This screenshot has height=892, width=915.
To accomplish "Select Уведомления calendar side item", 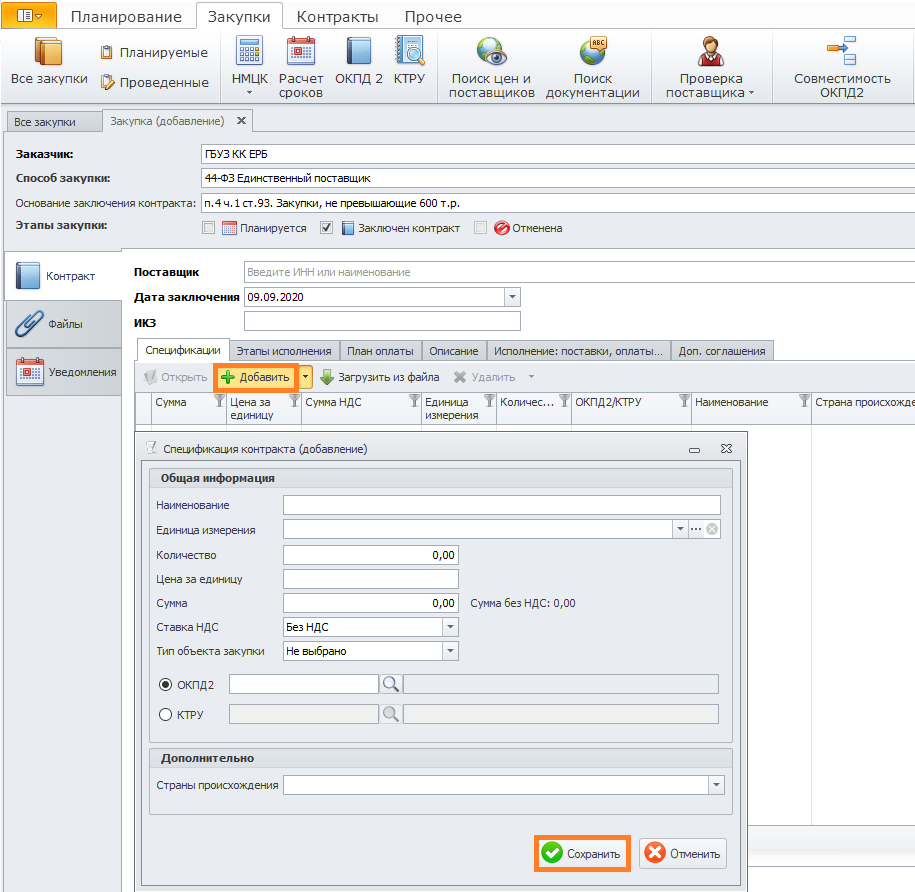I will [64, 372].
